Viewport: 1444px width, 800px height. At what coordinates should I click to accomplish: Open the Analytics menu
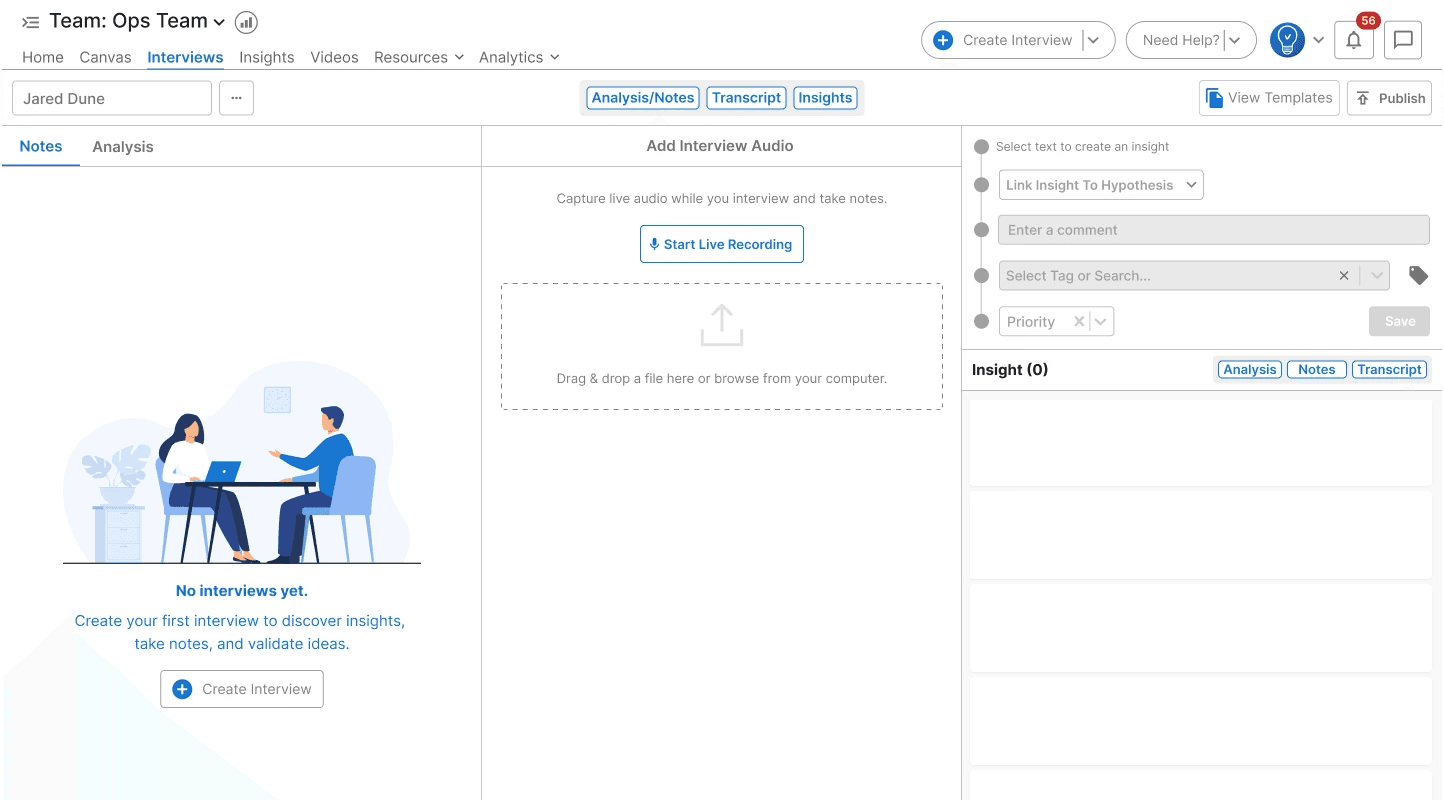point(519,57)
